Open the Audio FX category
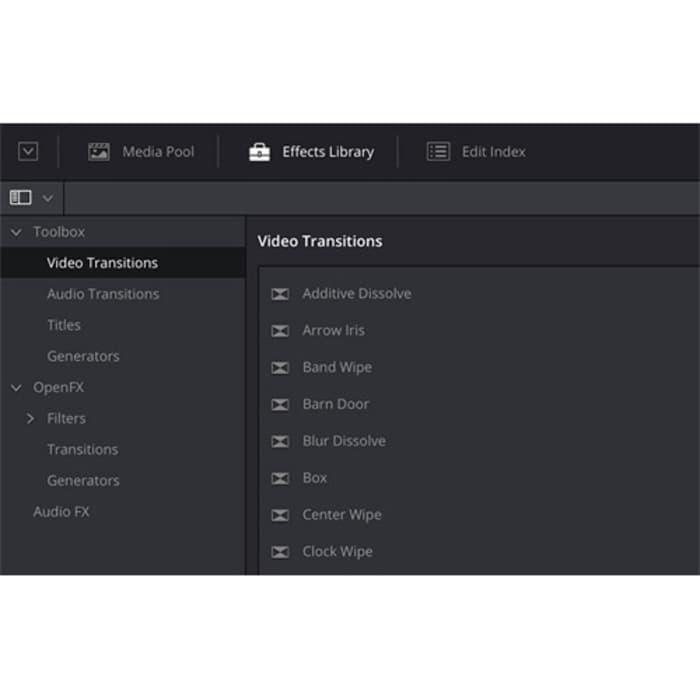Image resolution: width=700 pixels, height=700 pixels. point(61,511)
